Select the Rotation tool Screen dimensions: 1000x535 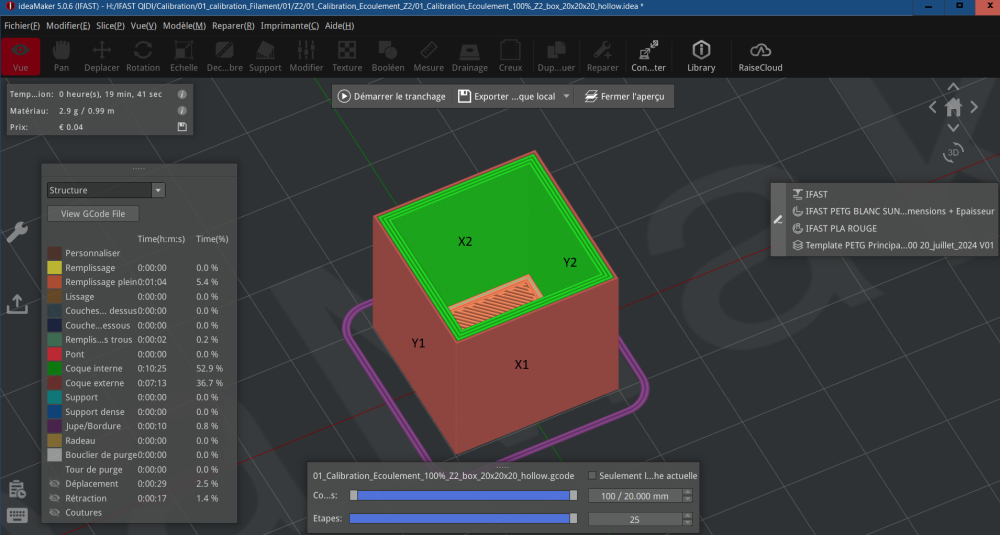[143, 56]
